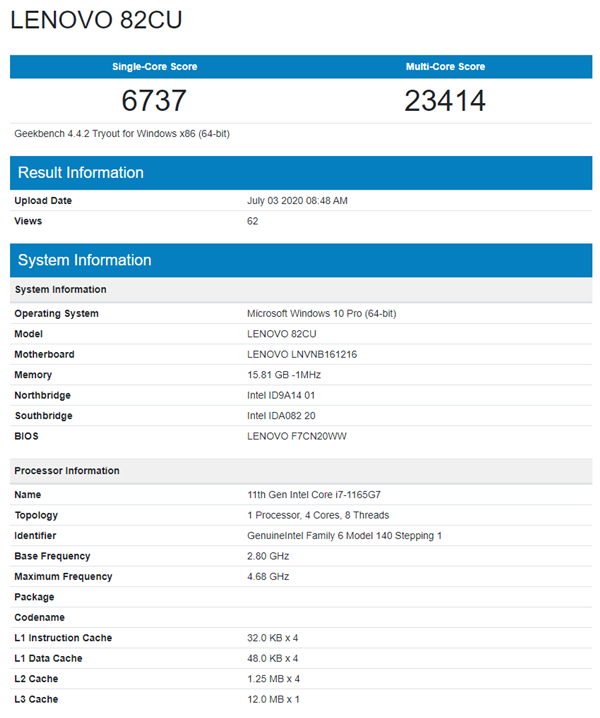Click the upload date July 03 2020 value
This screenshot has height=718, width=600.
[x=297, y=201]
